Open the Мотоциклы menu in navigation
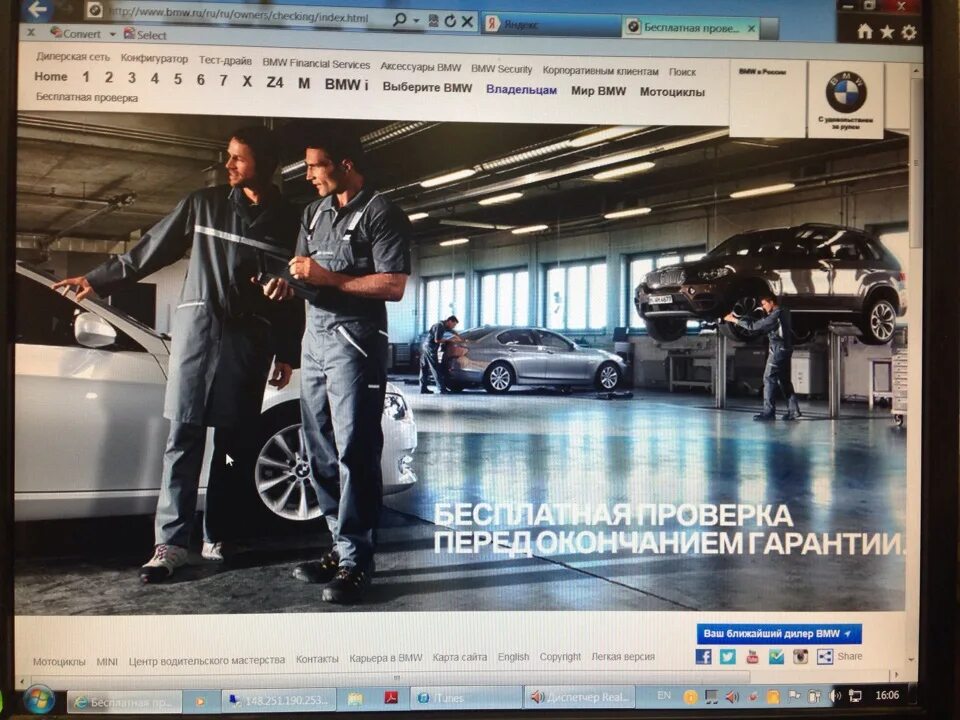The height and width of the screenshot is (720, 960). pyautogui.click(x=672, y=92)
